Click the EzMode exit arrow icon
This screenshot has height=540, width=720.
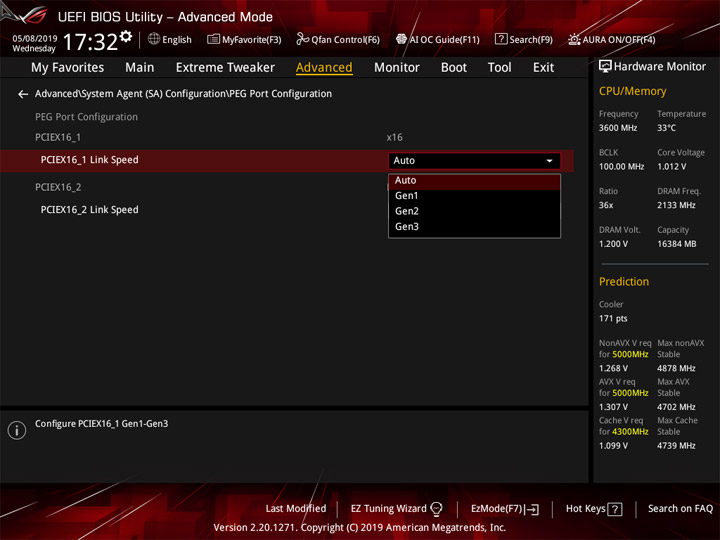coord(532,509)
